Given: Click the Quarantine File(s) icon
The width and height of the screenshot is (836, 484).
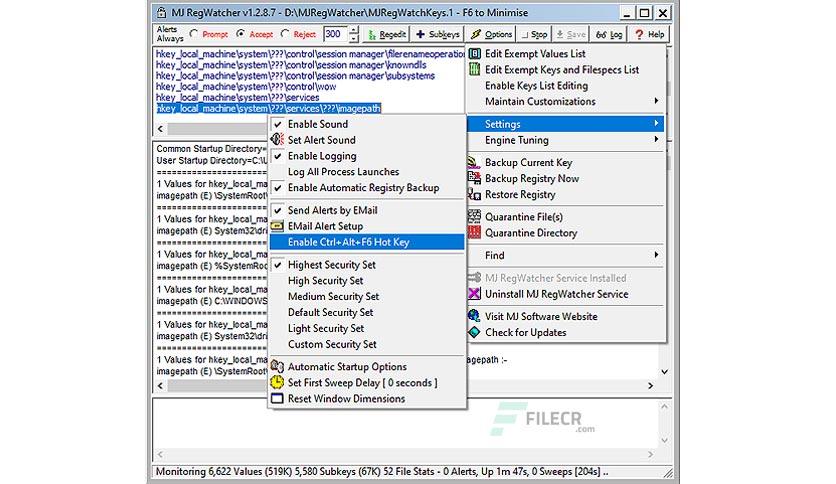Looking at the screenshot, I should tap(474, 216).
